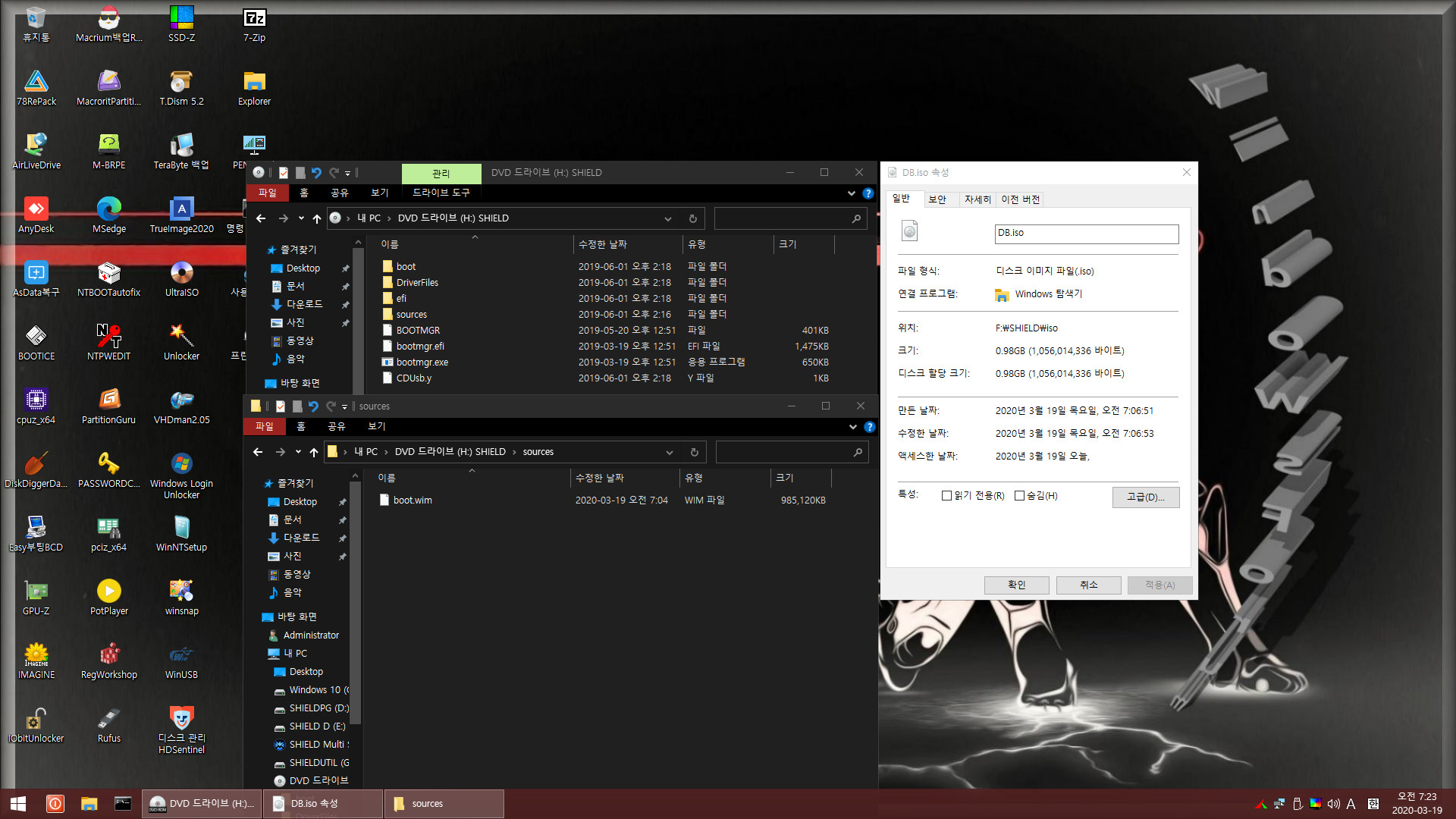The image size is (1456, 819).
Task: Toggle the read-only attribute checkbox
Action: point(946,496)
